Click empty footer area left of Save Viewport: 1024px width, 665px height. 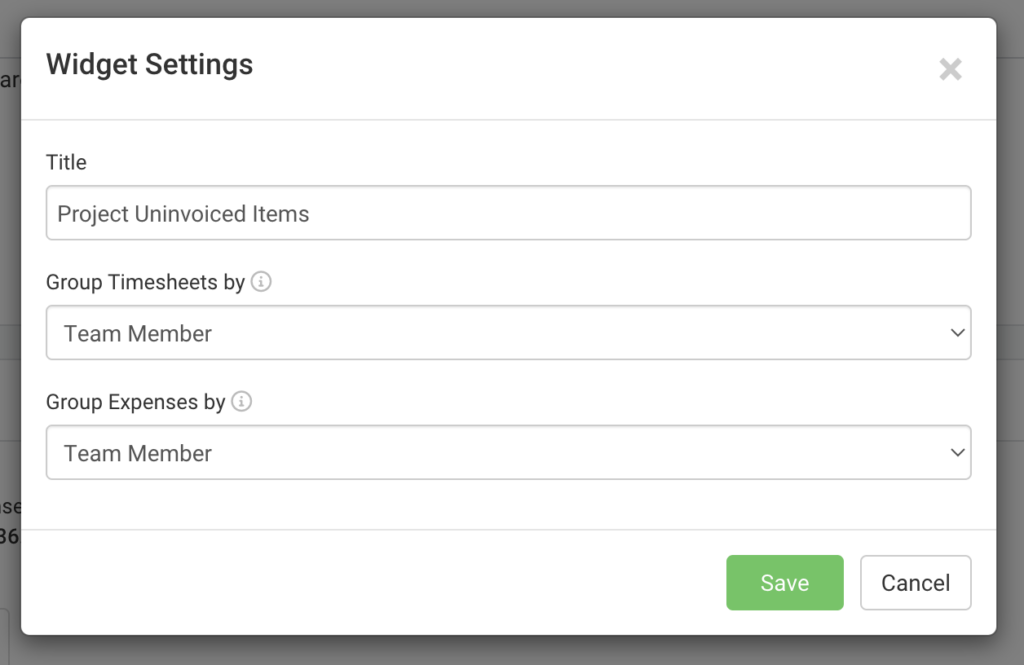[372, 583]
